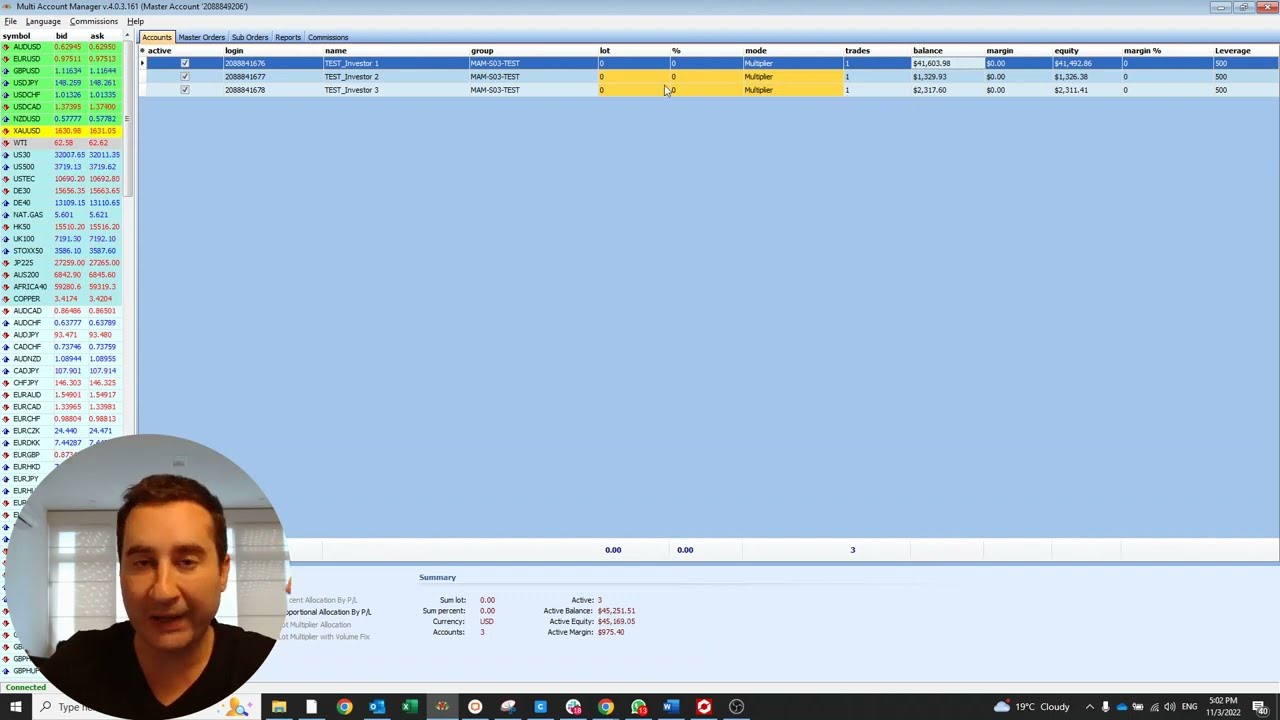
Task: Click the arrow icon beside USDJPY symbol
Action: [6, 83]
